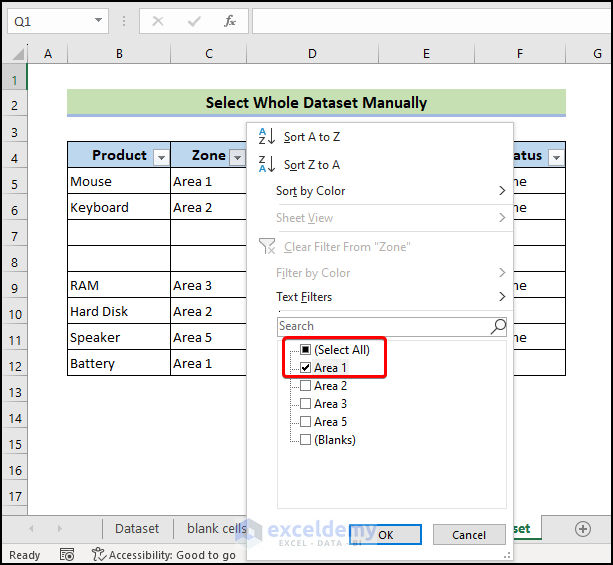
Task: Check the Area 2 checkbox
Action: coord(305,386)
